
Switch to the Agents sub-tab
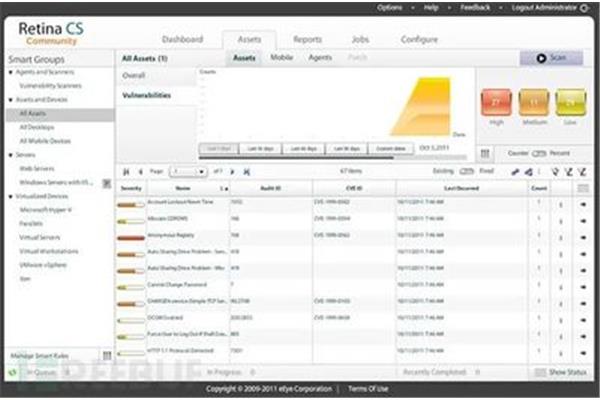(320, 57)
